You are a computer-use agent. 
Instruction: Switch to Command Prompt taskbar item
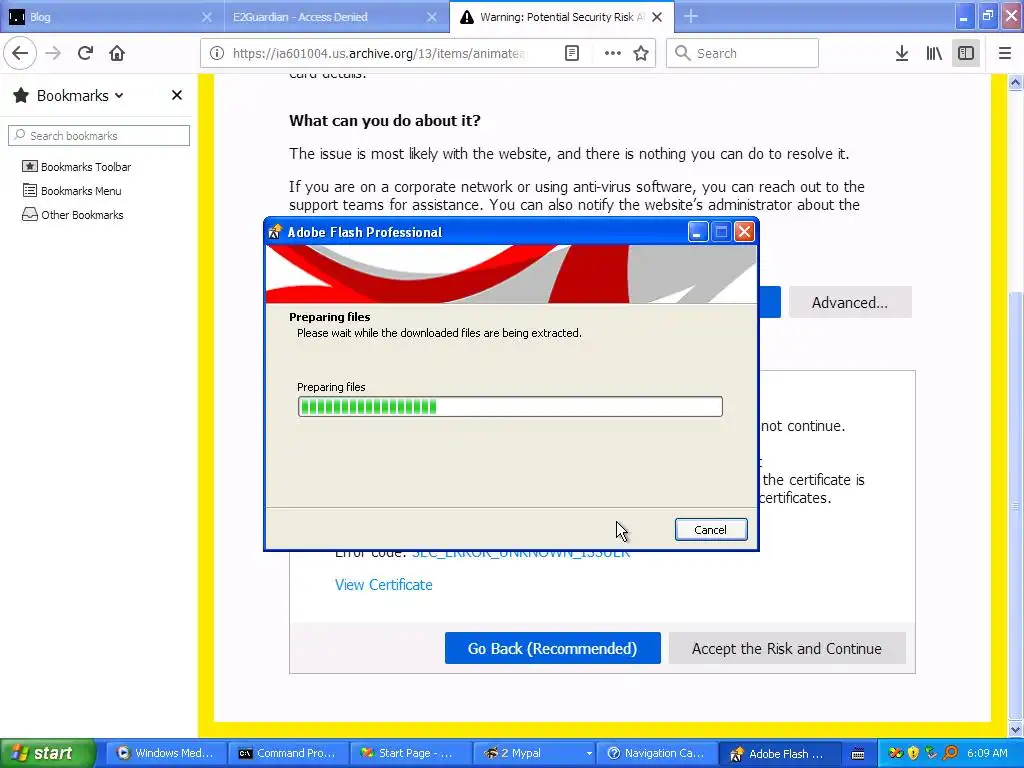pyautogui.click(x=288, y=753)
